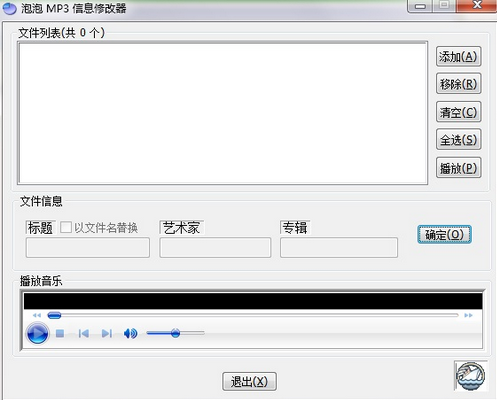The width and height of the screenshot is (497, 400).
Task: Click the volume slider handle
Action: pyautogui.click(x=175, y=333)
